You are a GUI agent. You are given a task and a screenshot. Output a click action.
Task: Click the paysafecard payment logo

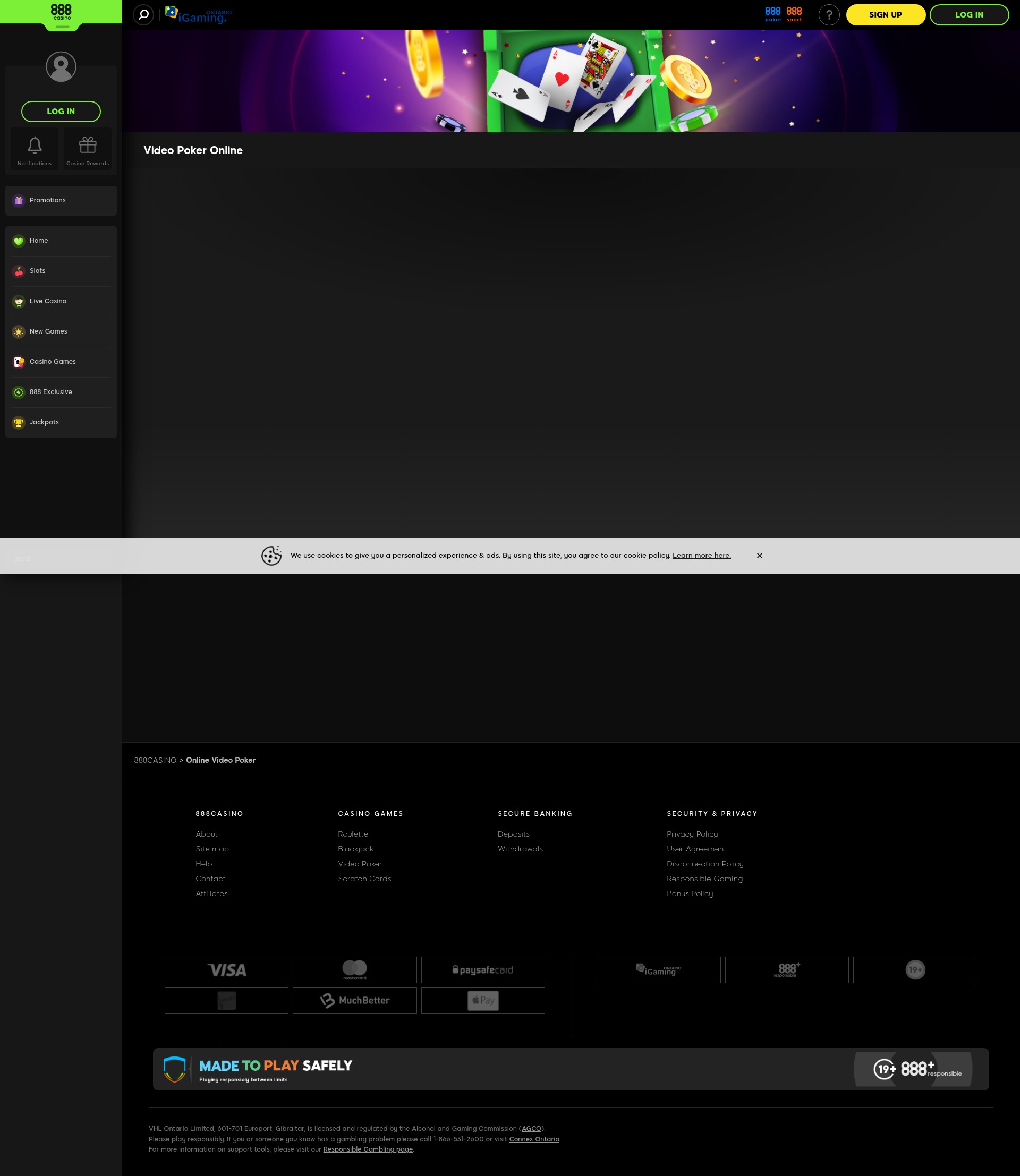(x=483, y=970)
